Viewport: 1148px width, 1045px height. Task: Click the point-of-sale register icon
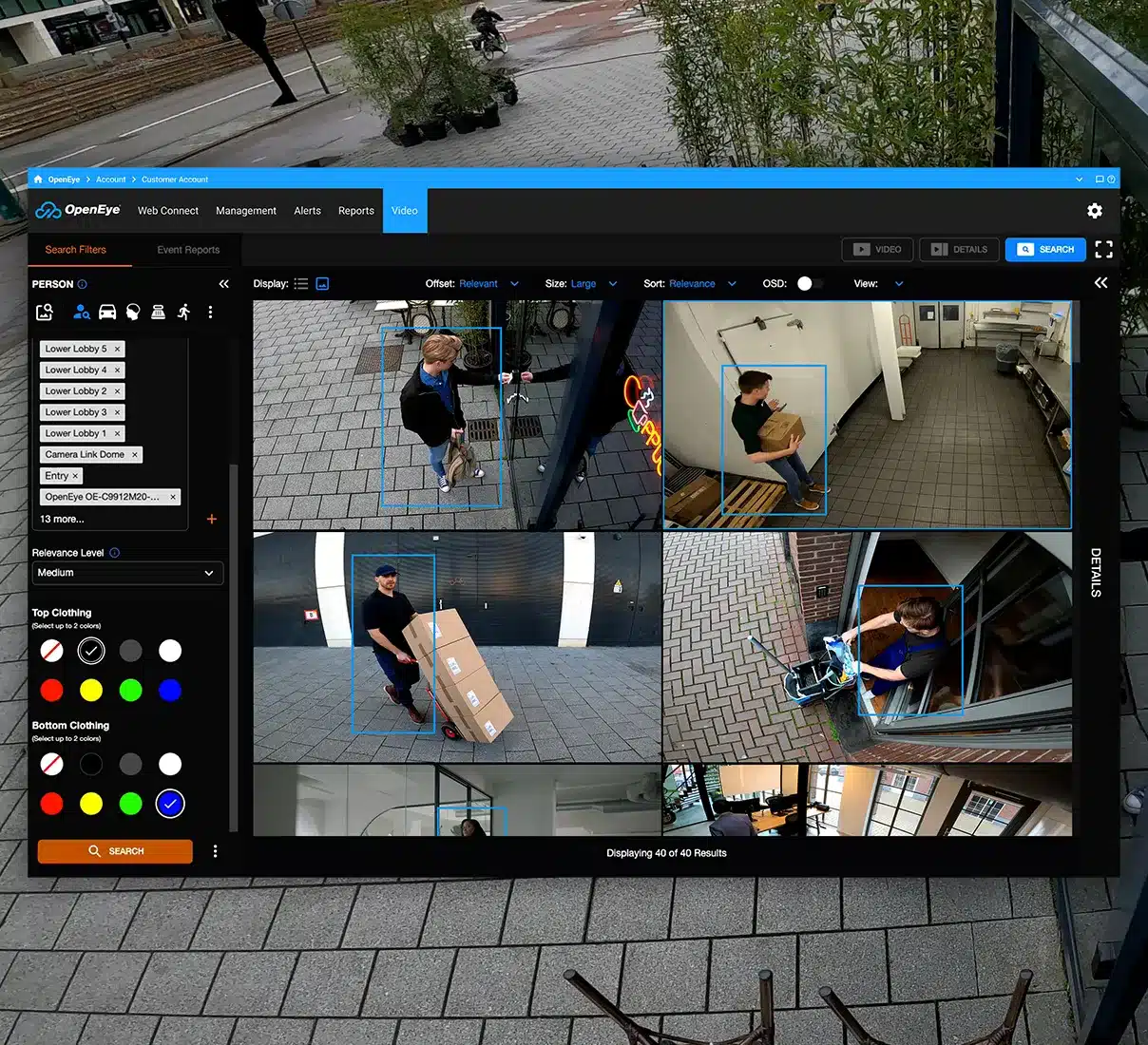click(x=159, y=312)
